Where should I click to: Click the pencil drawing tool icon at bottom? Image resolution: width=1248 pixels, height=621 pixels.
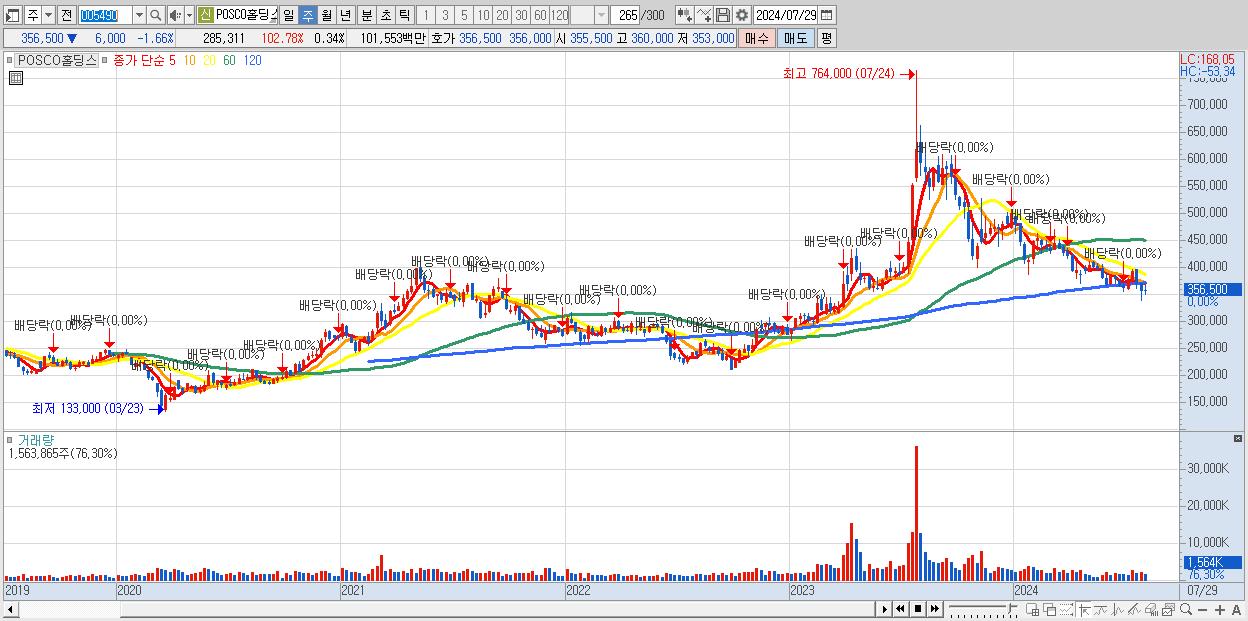tap(1134, 609)
